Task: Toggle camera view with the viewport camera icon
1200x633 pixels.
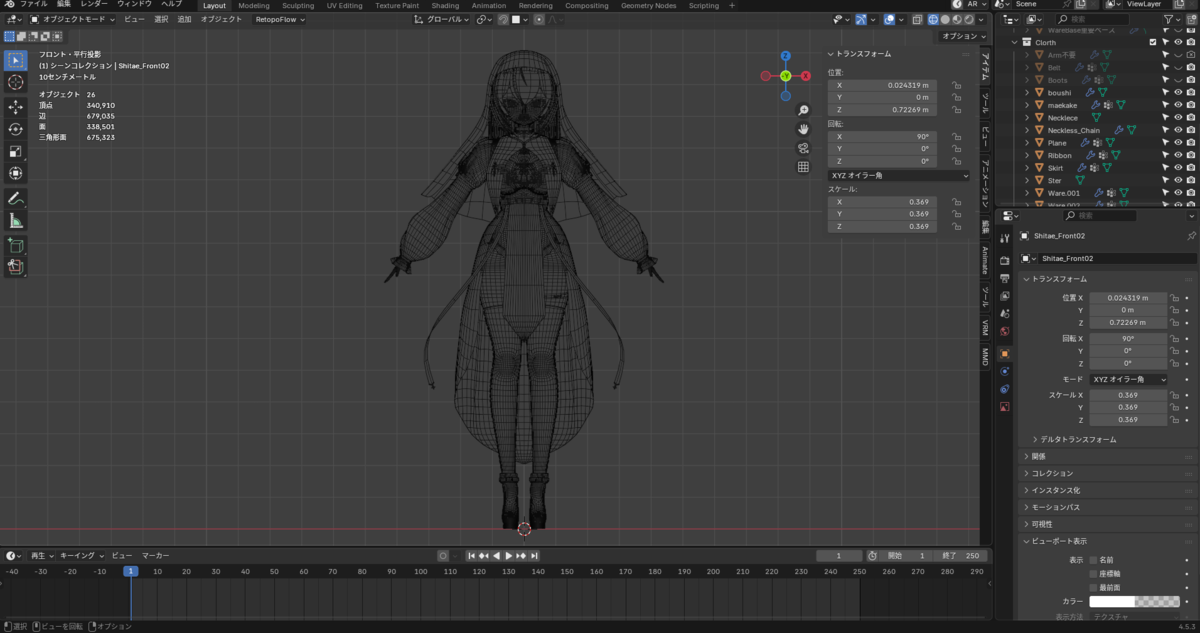Action: pyautogui.click(x=803, y=148)
